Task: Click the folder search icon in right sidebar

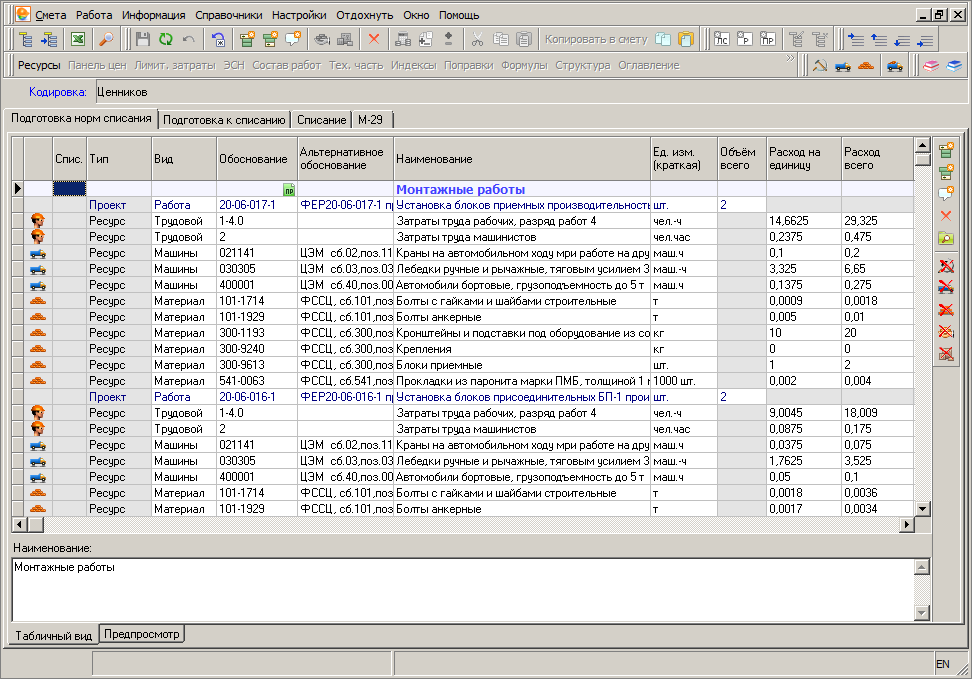Action: [x=945, y=237]
